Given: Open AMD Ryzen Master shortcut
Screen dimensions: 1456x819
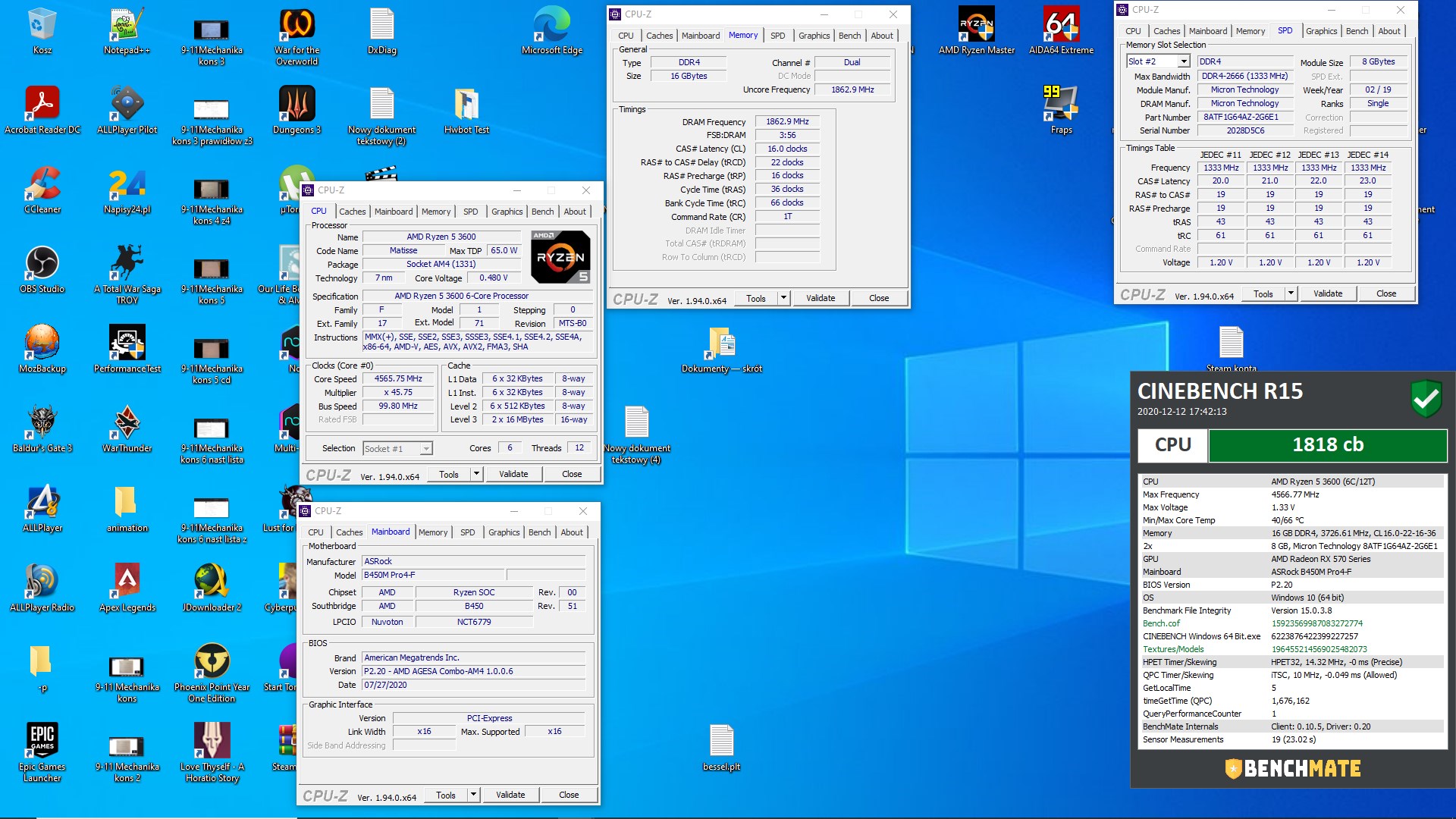Looking at the screenshot, I should pos(976,30).
